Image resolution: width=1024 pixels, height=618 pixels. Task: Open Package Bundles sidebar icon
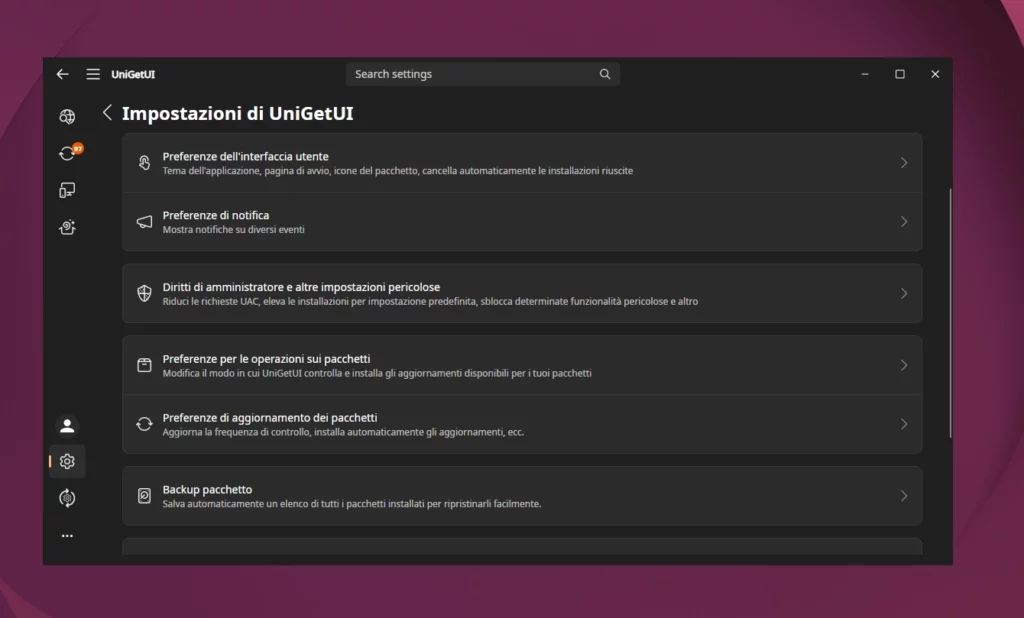67,227
